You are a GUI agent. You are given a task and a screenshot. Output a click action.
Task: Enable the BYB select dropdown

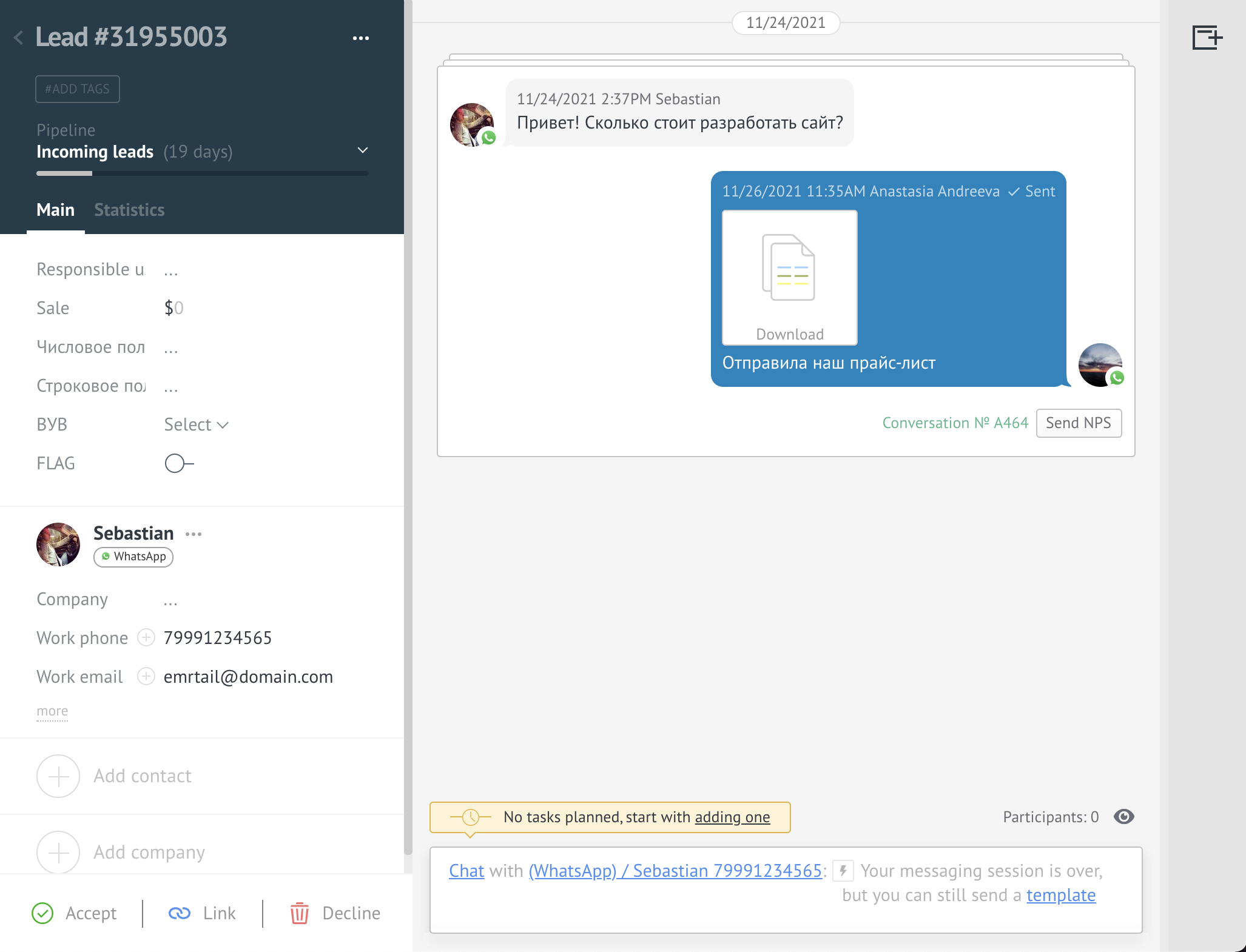point(197,424)
